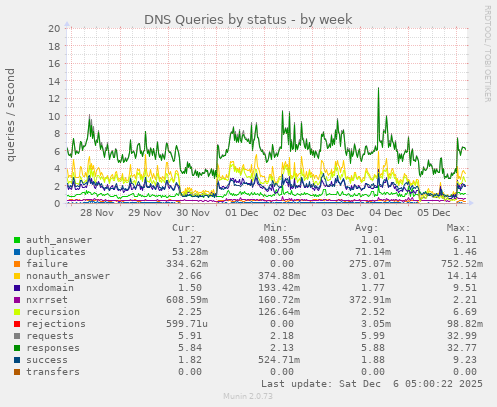
Task: Click the 28 Nov x-axis label
Action: click(97, 213)
